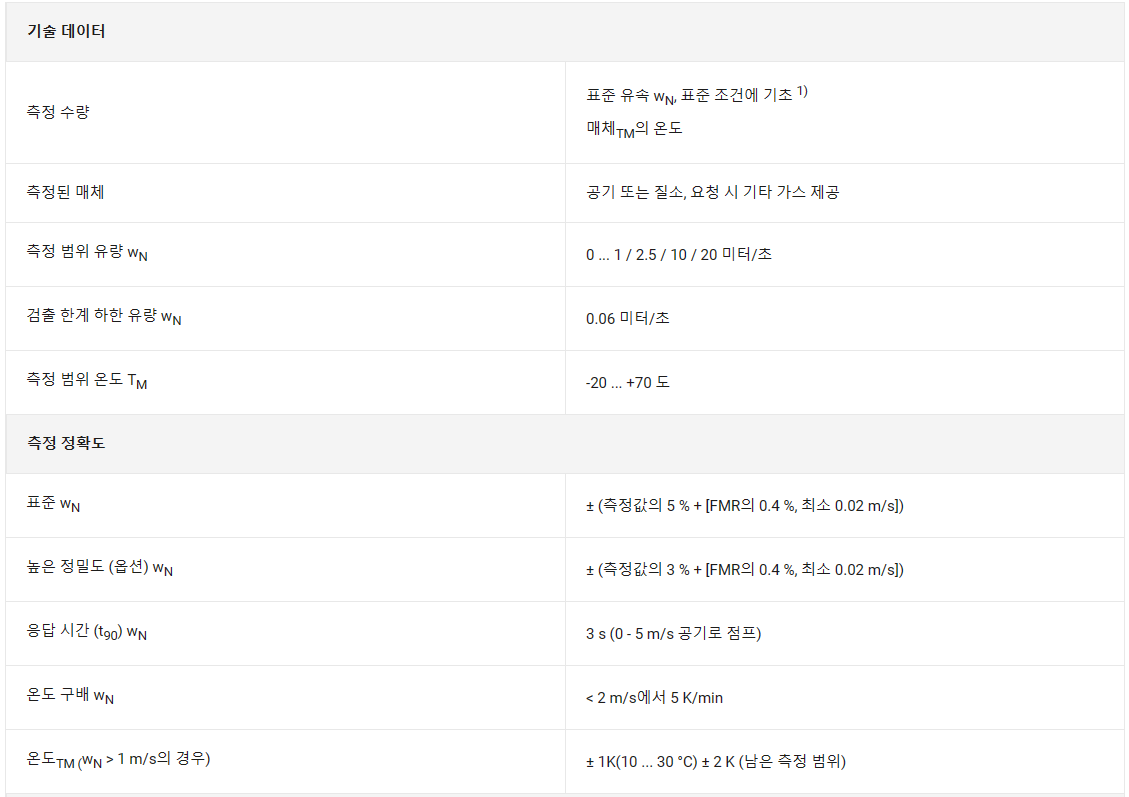Click the 측정 범위 온도 TM label
1129x797 pixels.
pyautogui.click(x=87, y=382)
